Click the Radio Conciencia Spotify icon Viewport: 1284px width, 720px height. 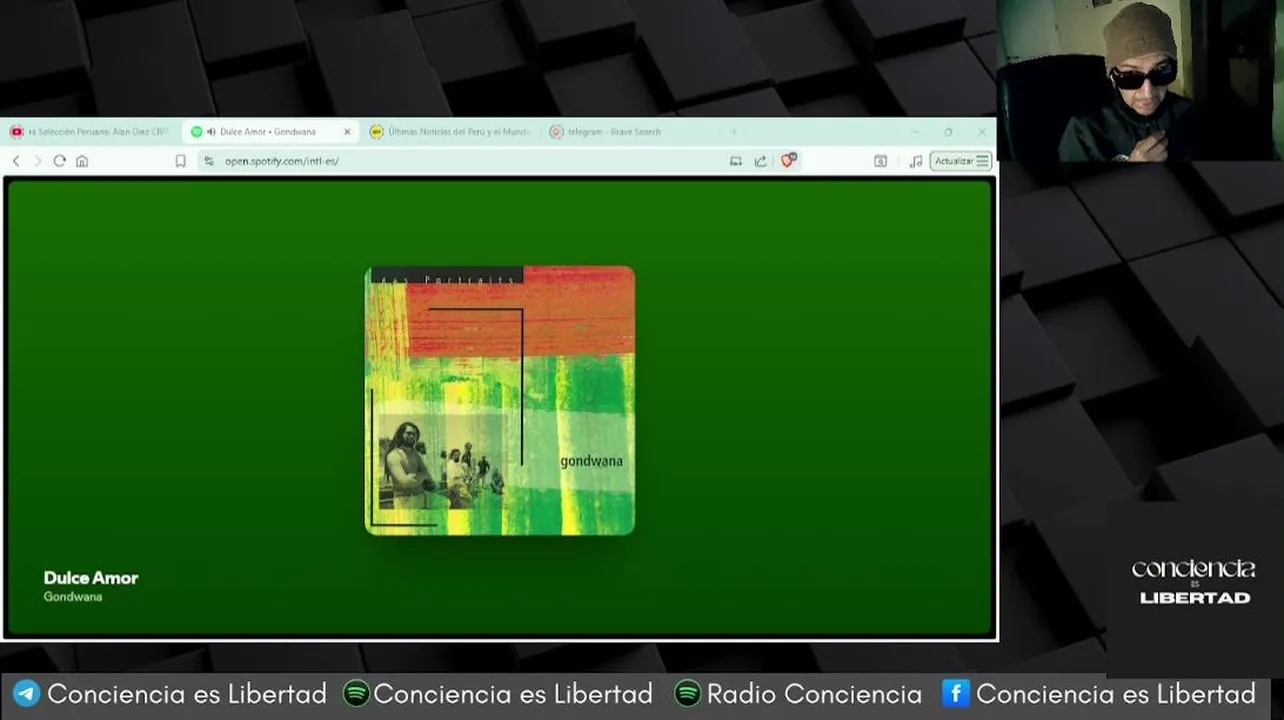pyautogui.click(x=687, y=693)
